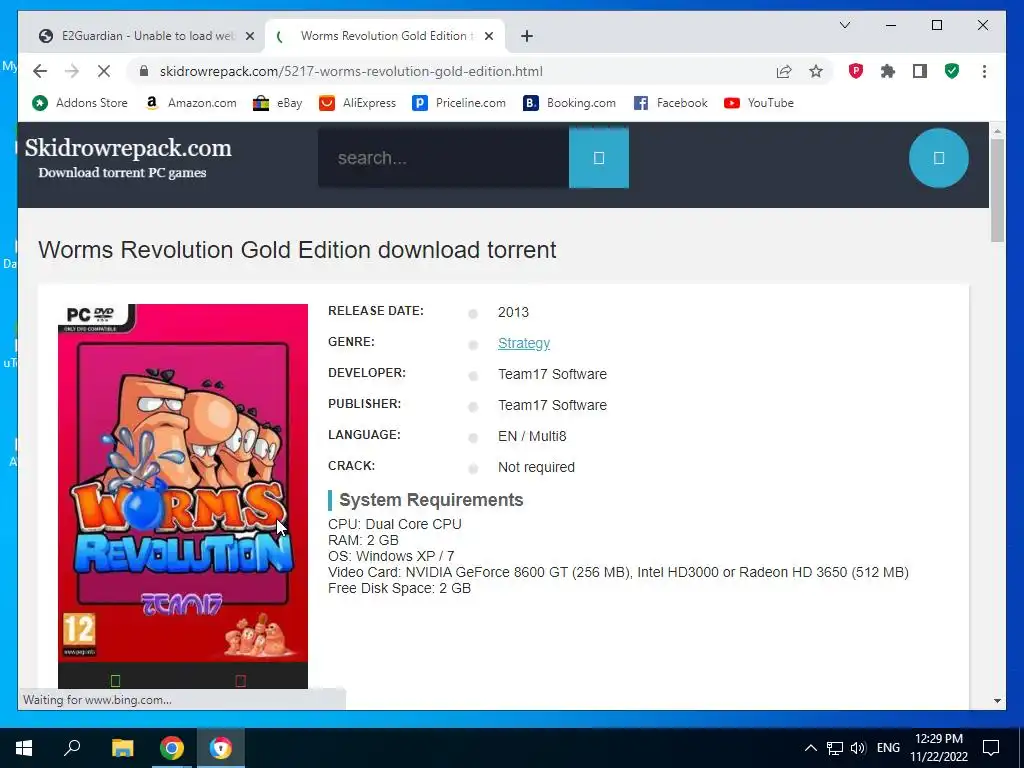Click 'Team17 Software' developer value
Screen dimensions: 1024x768
552,374
